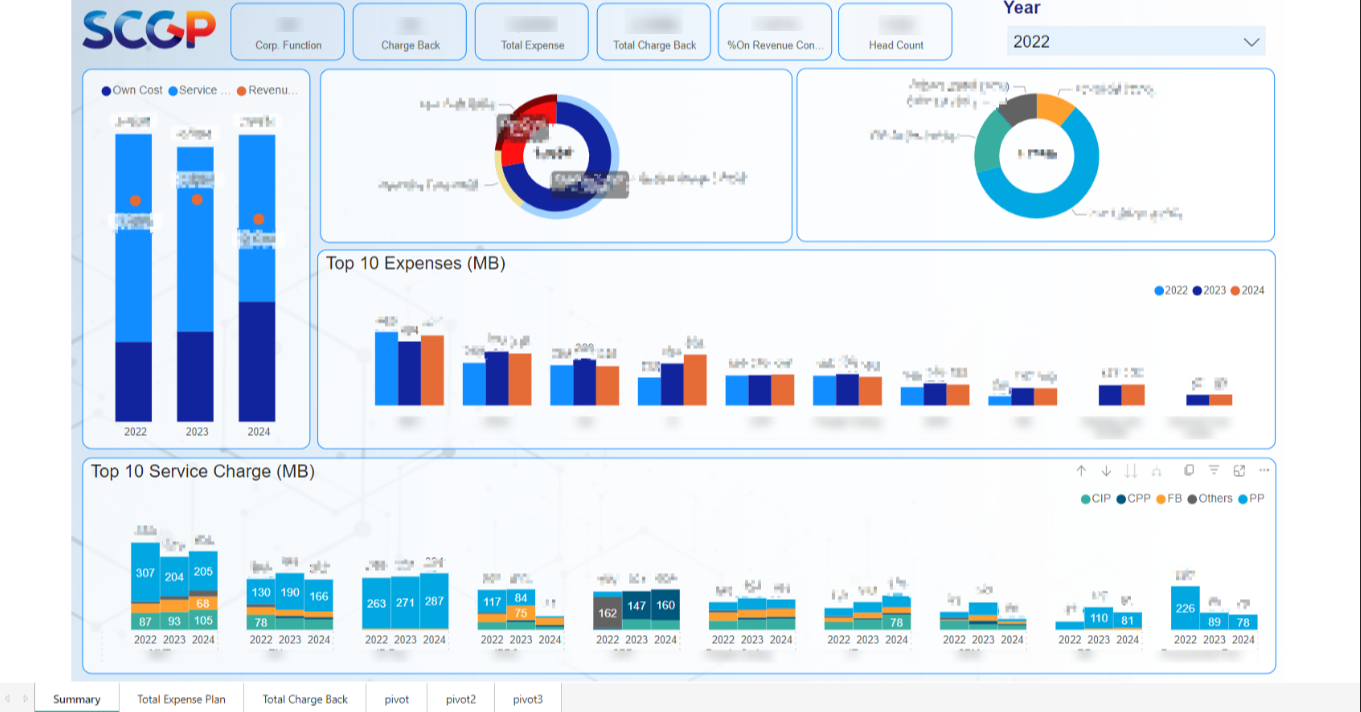Open focus mode on Service Charge chart
The height and width of the screenshot is (712, 1361).
(1239, 471)
